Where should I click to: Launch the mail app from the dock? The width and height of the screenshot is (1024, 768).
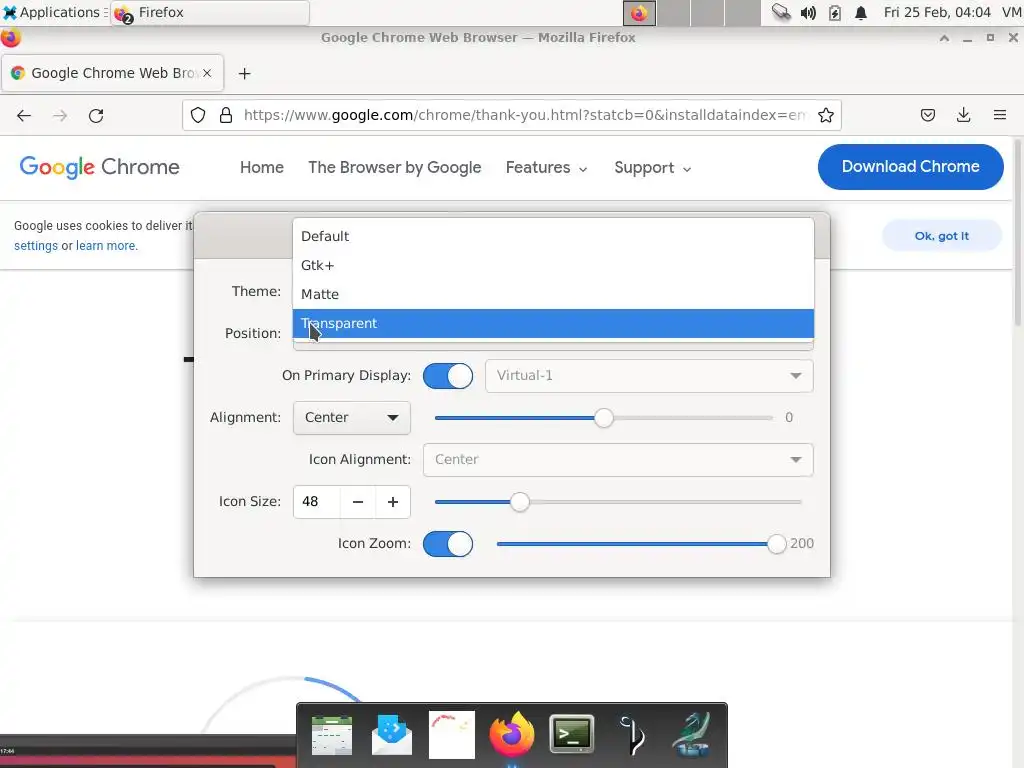tap(391, 735)
